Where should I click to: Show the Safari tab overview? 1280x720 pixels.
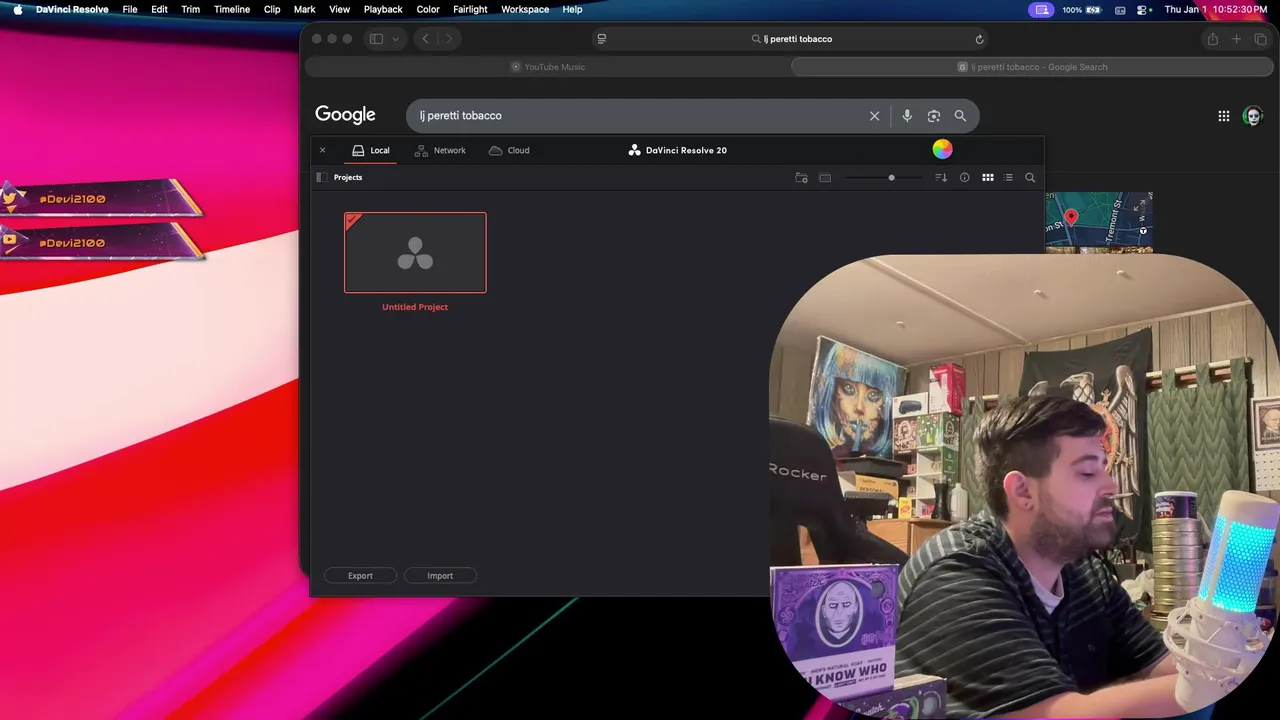(1260, 39)
